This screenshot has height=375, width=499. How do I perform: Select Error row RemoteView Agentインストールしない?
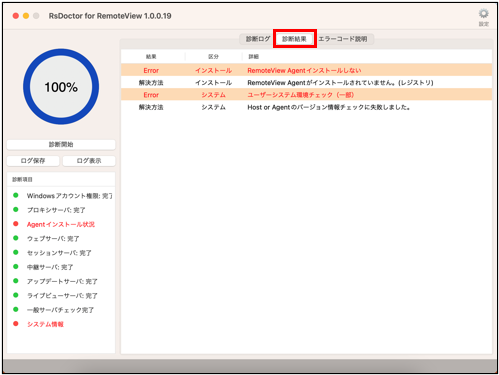(x=306, y=70)
